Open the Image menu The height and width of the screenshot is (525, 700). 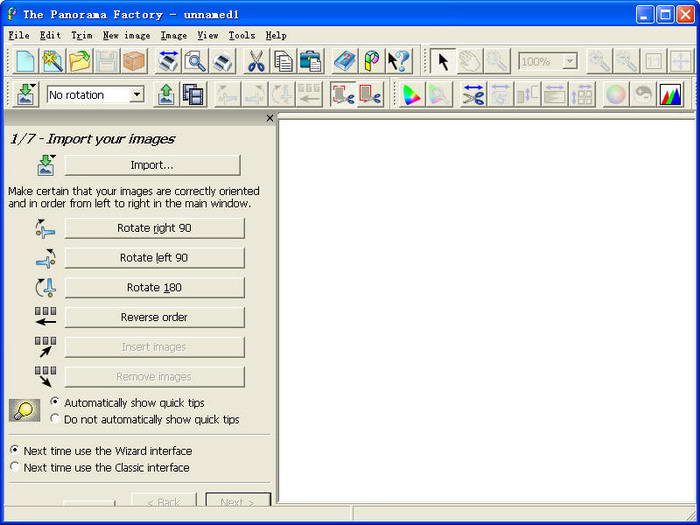[x=174, y=35]
